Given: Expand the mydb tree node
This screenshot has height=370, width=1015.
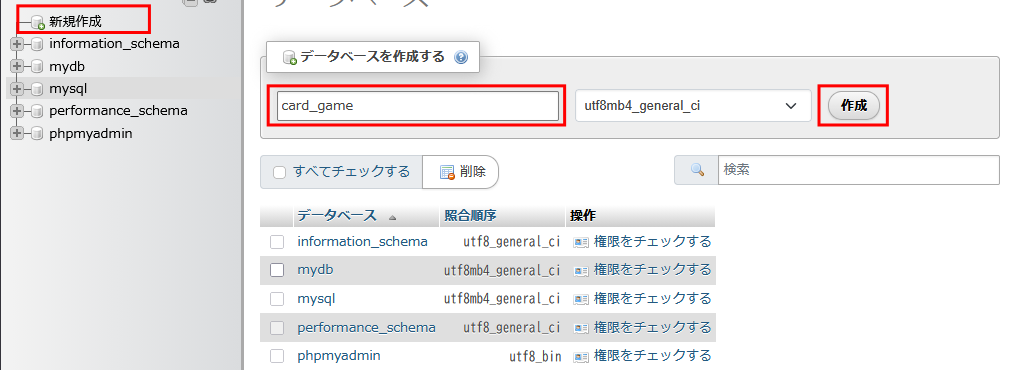Looking at the screenshot, I should click(x=17, y=67).
